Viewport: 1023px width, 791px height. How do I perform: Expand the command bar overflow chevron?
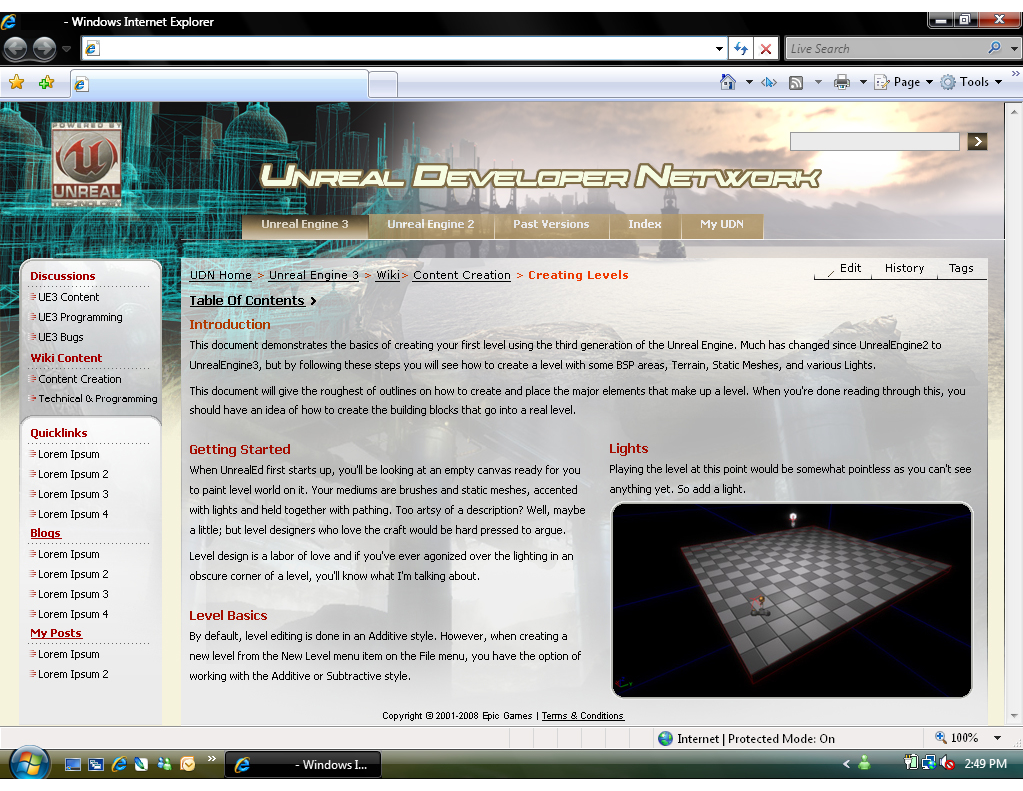(1015, 74)
